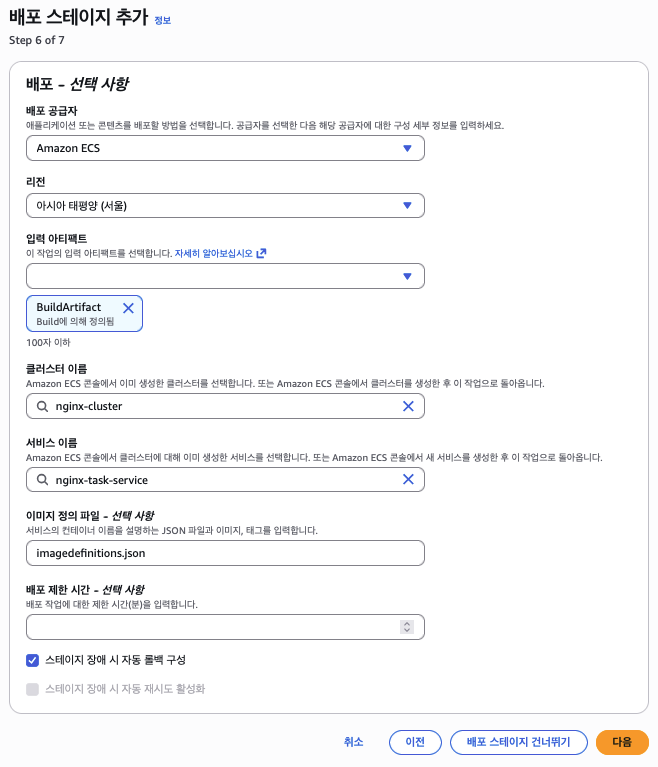Click the 취소 button
The height and width of the screenshot is (767, 658).
coord(354,742)
